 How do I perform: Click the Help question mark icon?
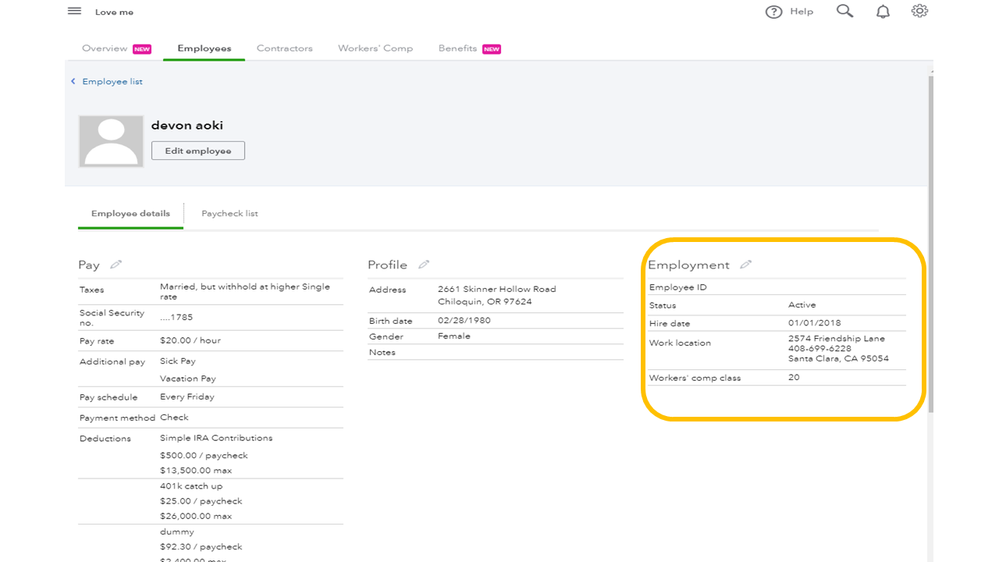(x=773, y=12)
